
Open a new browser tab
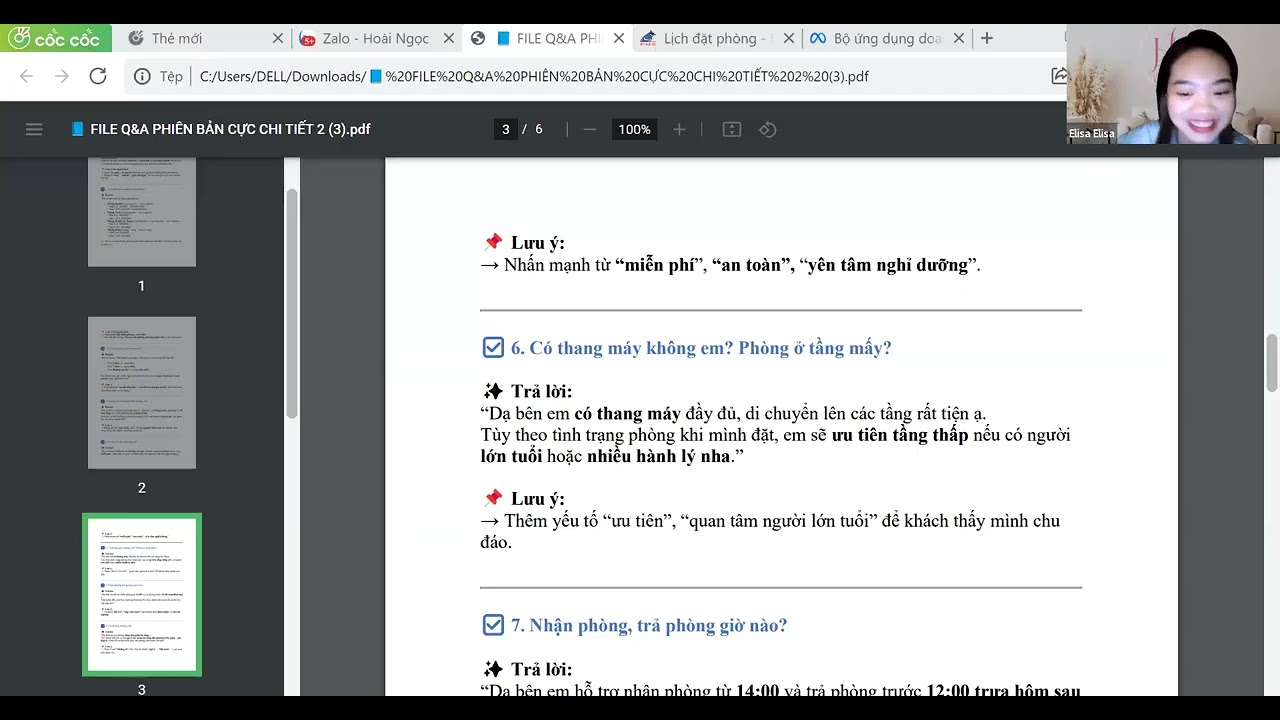[x=987, y=38]
